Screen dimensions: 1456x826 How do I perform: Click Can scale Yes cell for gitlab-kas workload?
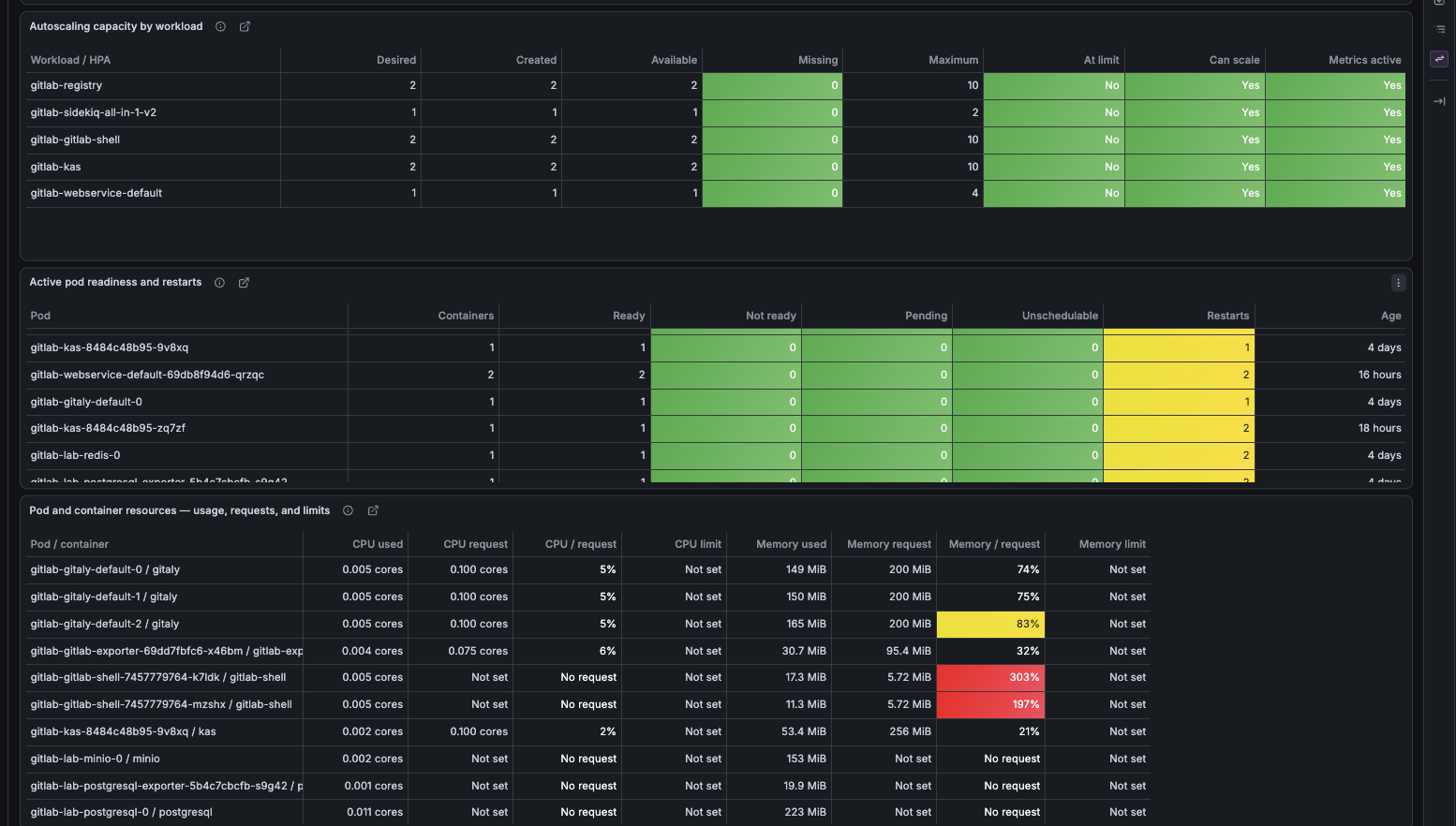pyautogui.click(x=1195, y=167)
